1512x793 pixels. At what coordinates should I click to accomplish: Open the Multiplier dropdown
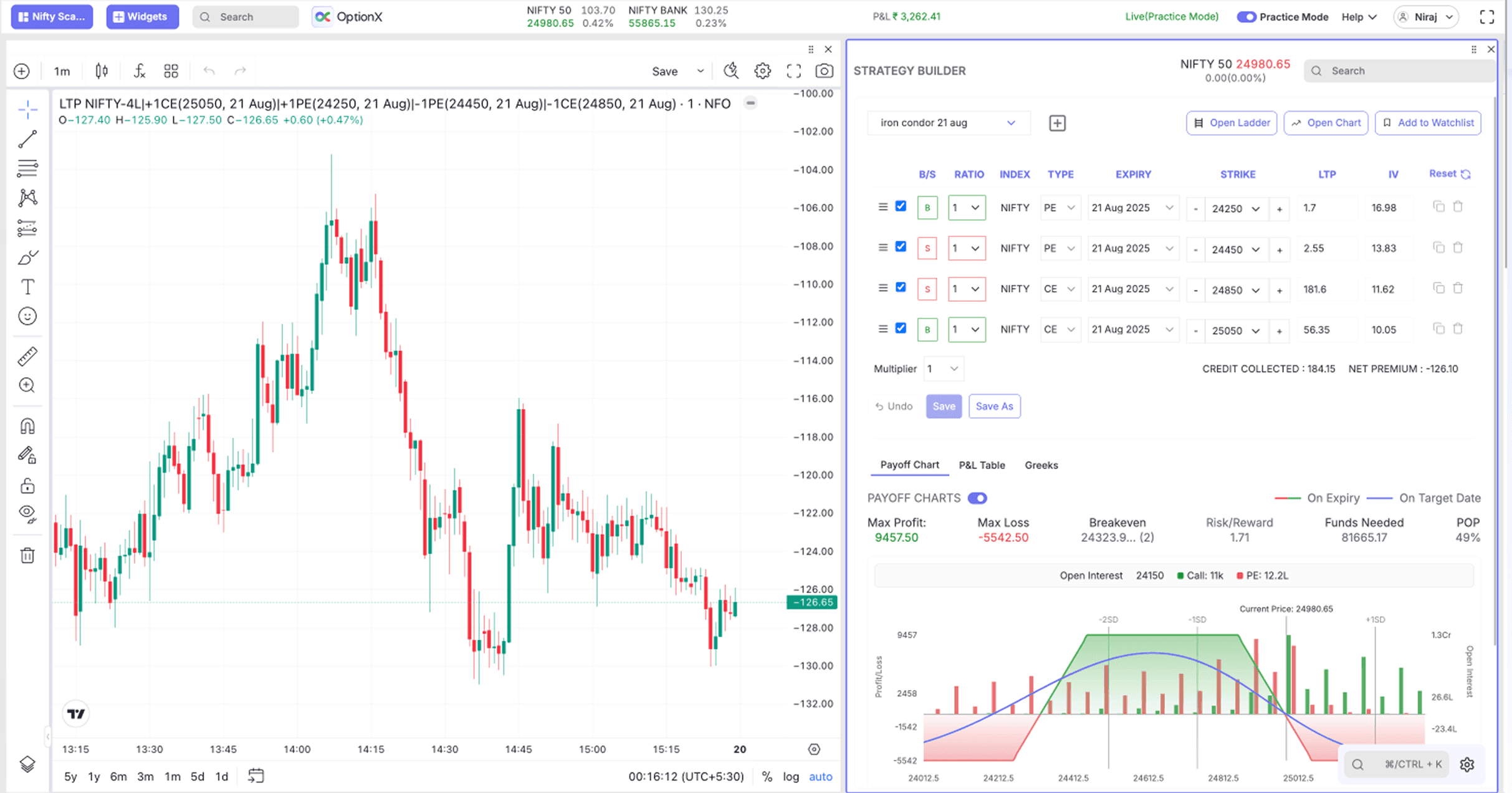(x=943, y=369)
